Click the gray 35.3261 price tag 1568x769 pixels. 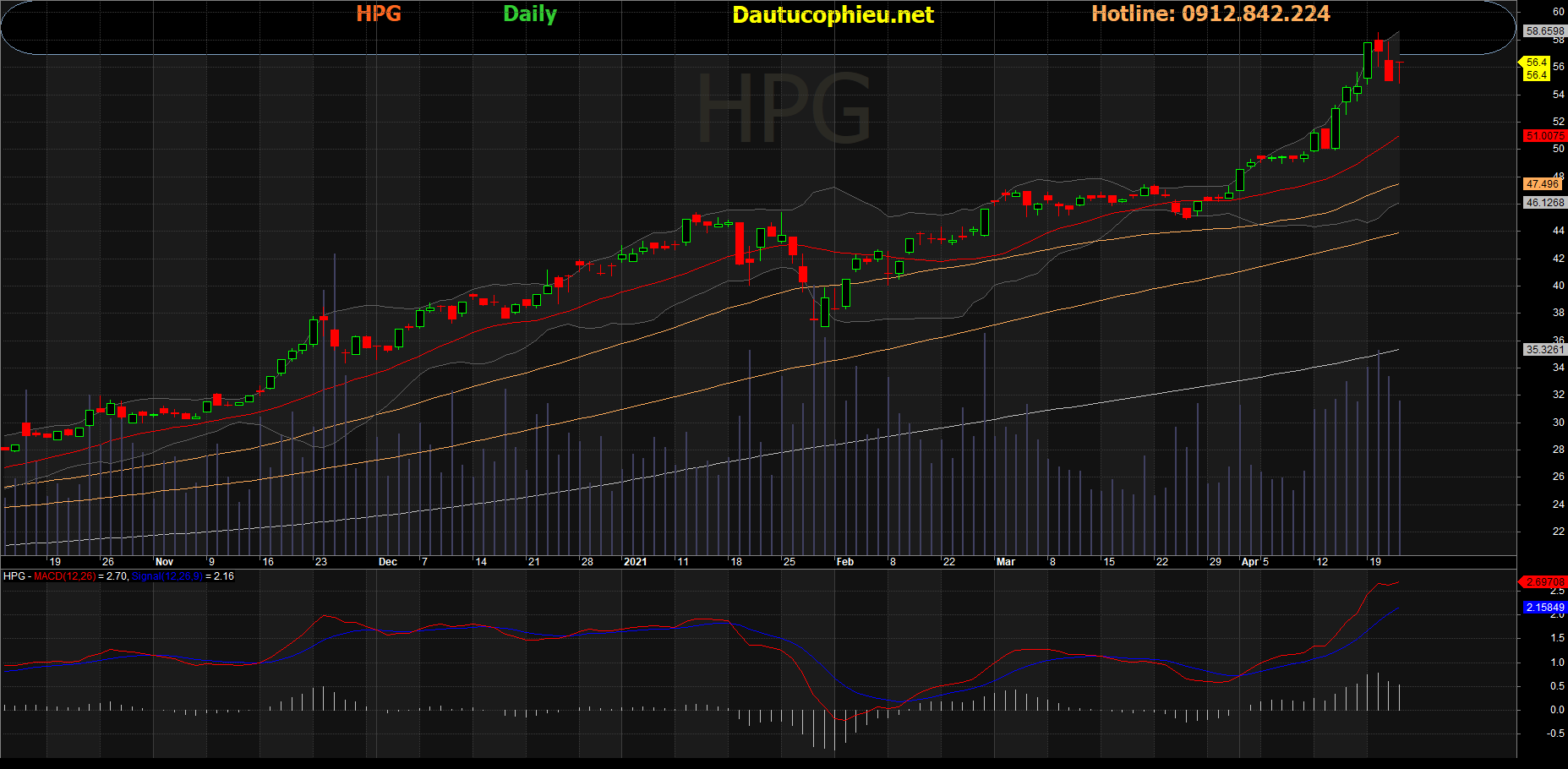tap(1544, 350)
